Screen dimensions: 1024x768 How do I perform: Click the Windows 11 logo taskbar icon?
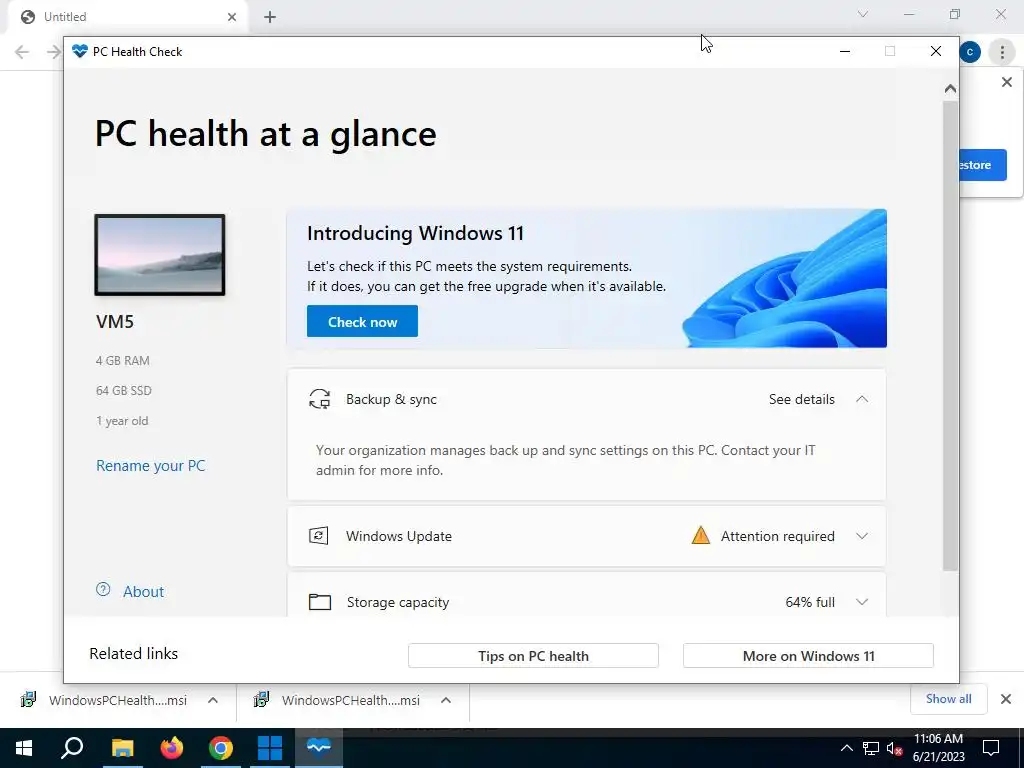tap(270, 748)
